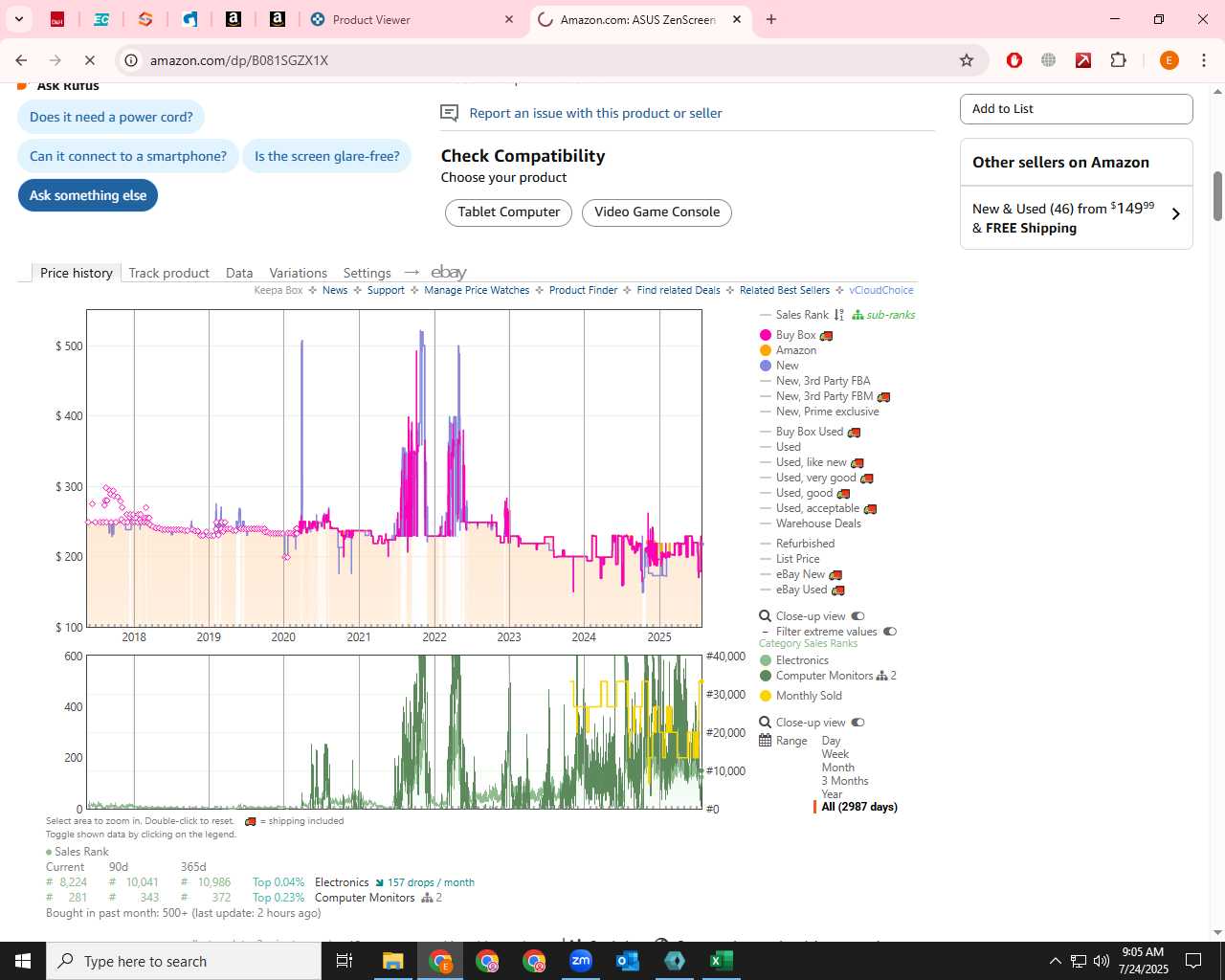Toggle Used, like new series in legend
Viewport: 1225px width, 980px height.
click(x=812, y=462)
